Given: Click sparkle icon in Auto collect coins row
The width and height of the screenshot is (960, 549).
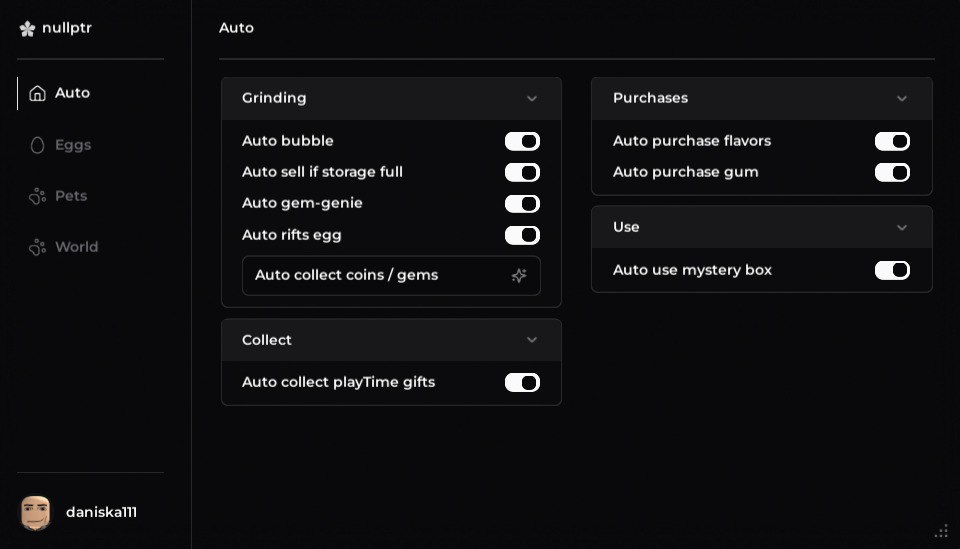Looking at the screenshot, I should coord(519,275).
